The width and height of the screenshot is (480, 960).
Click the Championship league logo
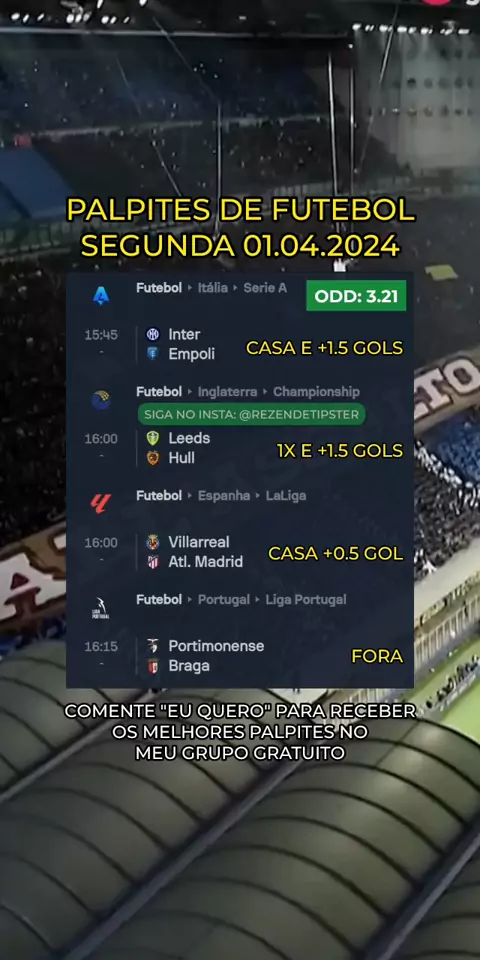(101, 400)
